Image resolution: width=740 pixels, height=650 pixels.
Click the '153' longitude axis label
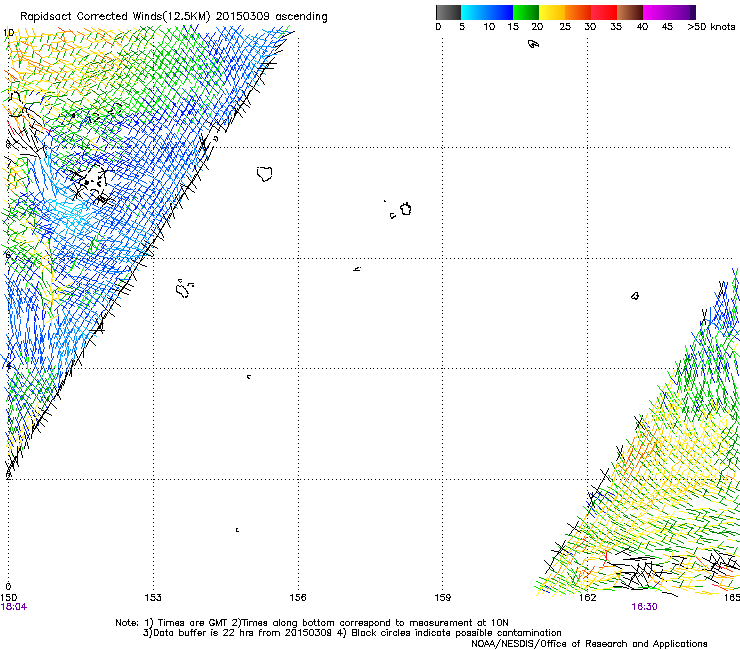pos(153,598)
